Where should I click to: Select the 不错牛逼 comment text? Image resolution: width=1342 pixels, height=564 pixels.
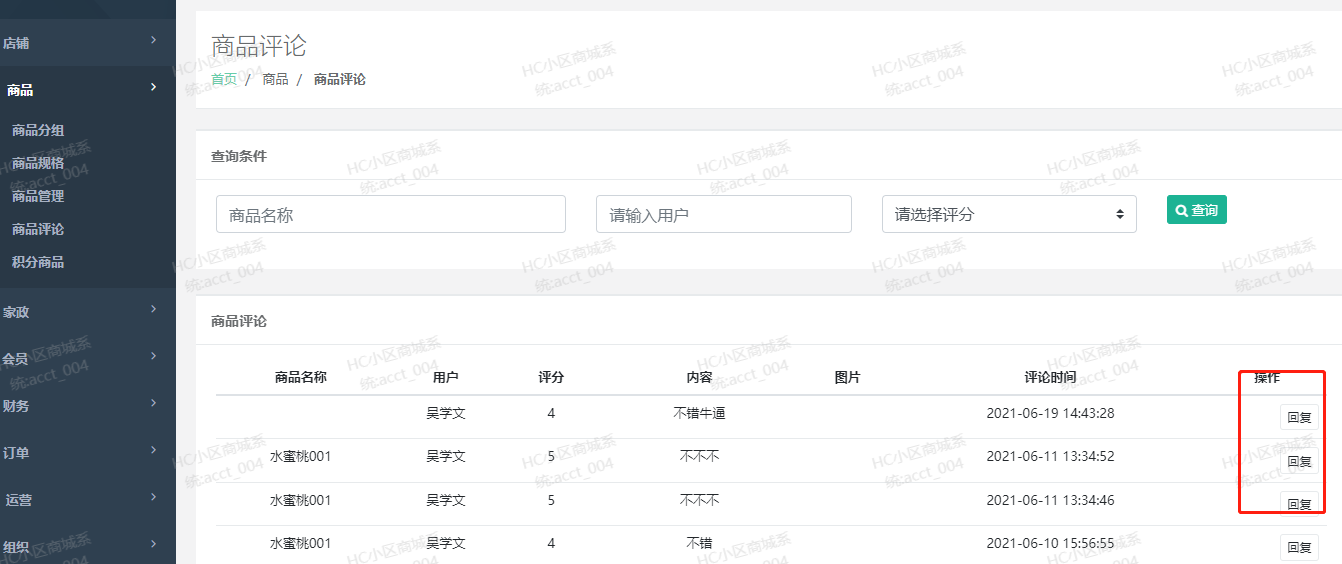(x=699, y=413)
